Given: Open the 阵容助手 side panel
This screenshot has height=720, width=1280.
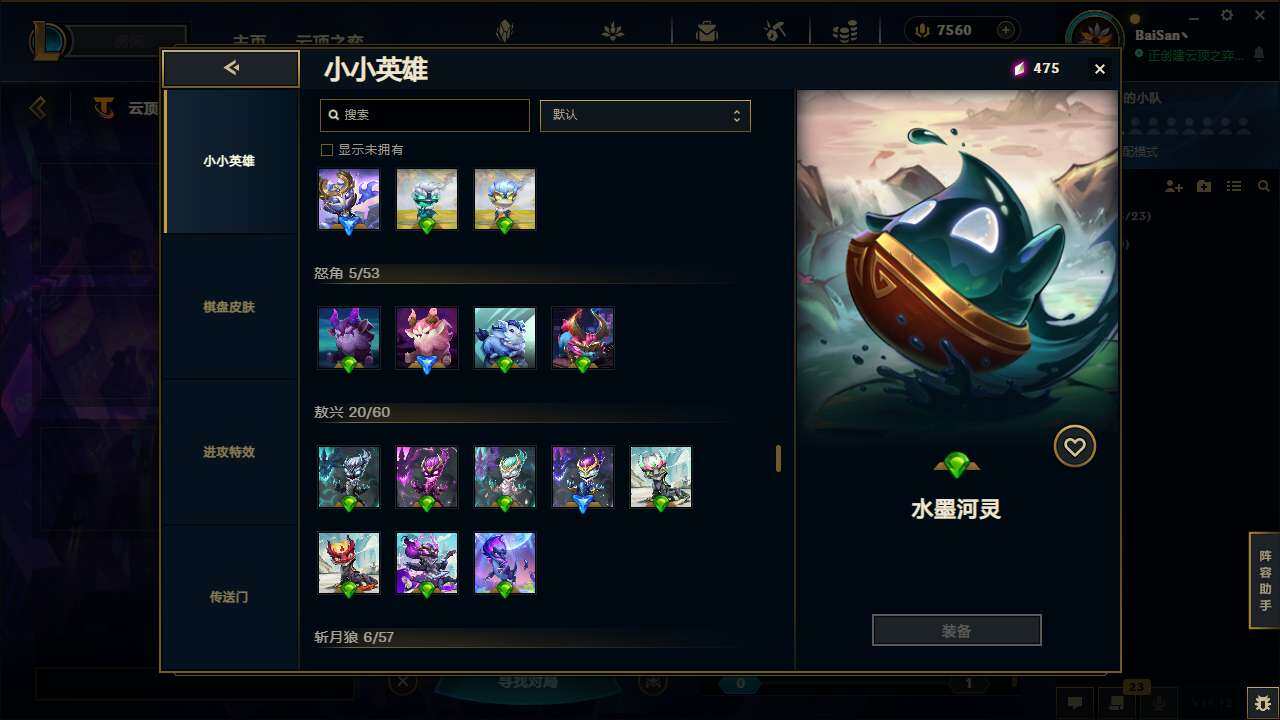Looking at the screenshot, I should click(1265, 580).
